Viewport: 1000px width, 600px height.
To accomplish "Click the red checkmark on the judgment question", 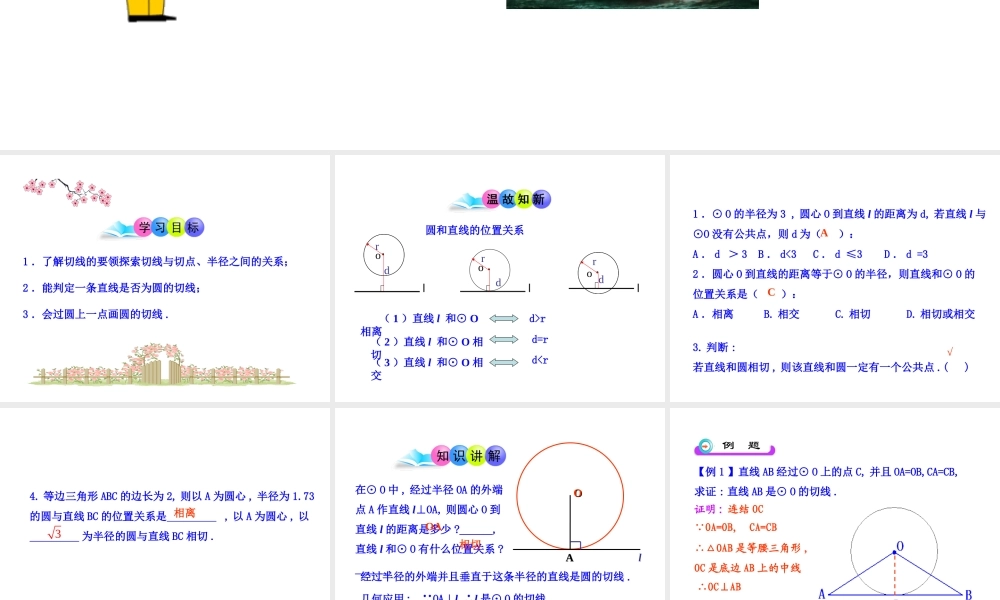I will tap(950, 351).
